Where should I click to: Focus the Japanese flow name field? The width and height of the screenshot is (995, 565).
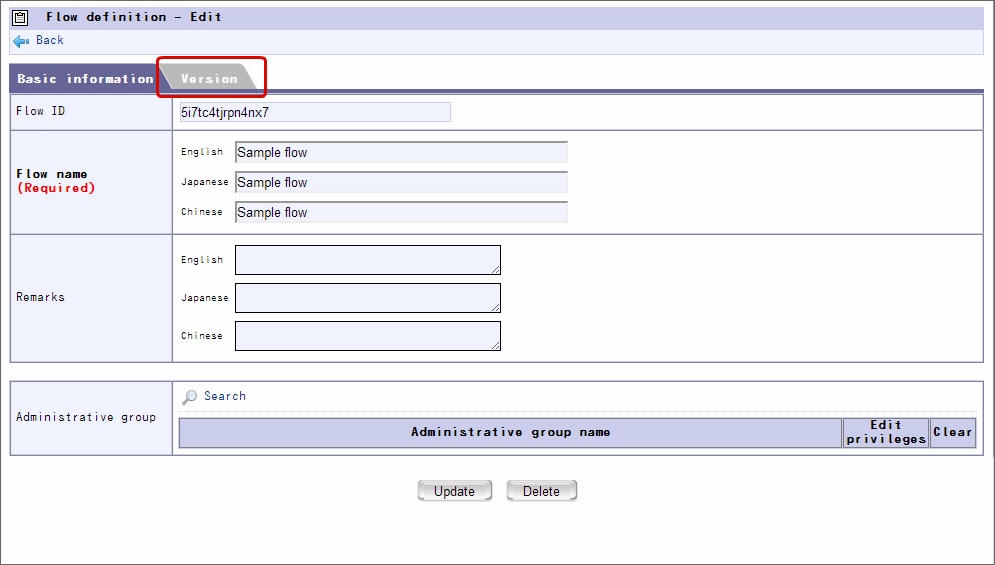401,182
